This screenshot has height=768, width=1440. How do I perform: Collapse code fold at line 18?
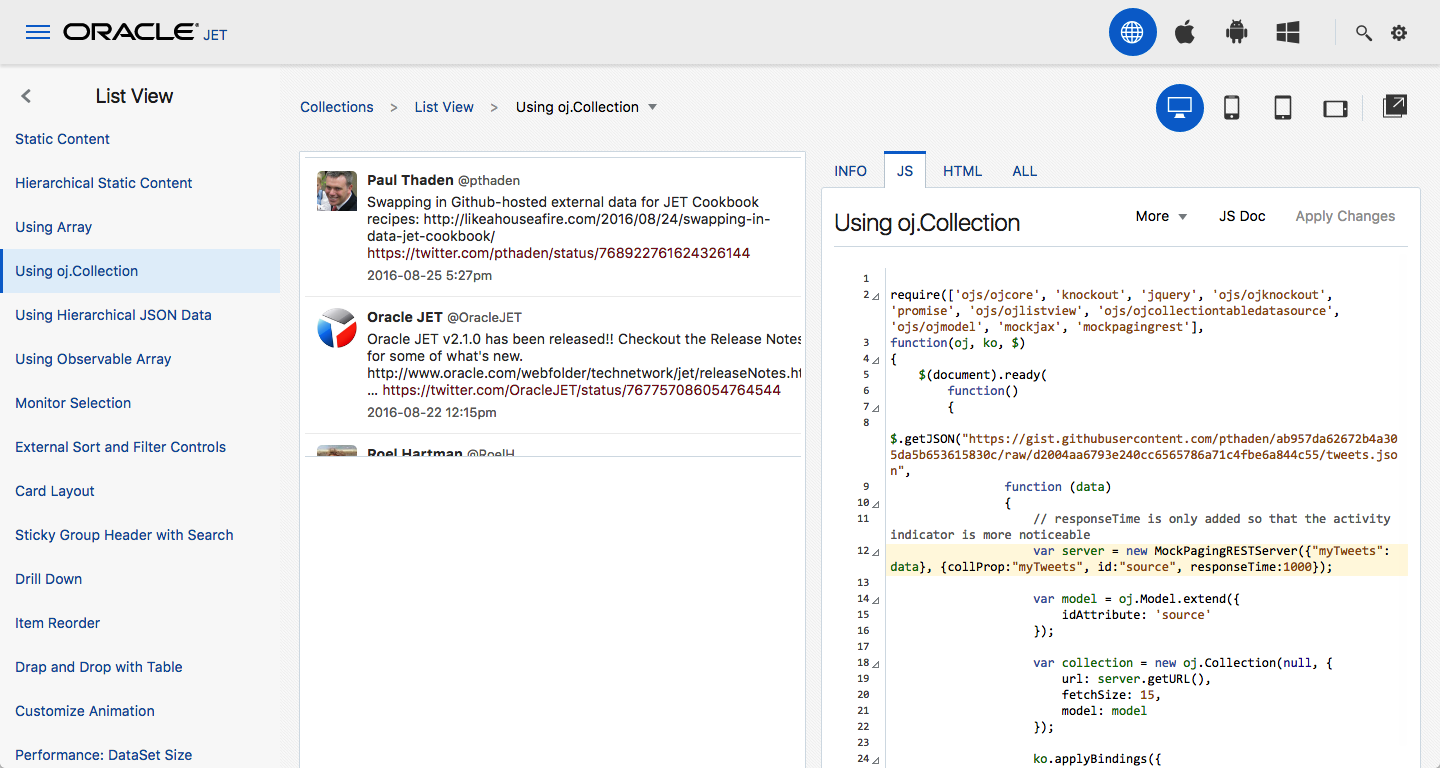876,664
